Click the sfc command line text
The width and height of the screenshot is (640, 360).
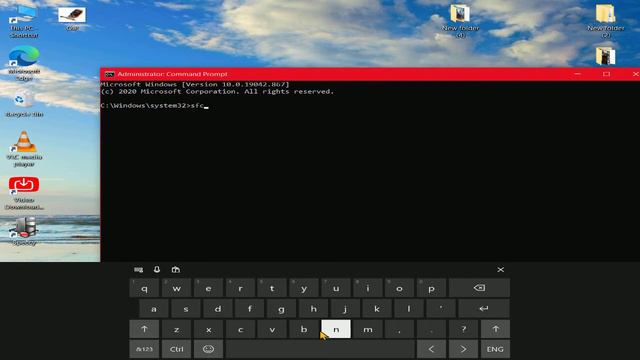[x=197, y=105]
